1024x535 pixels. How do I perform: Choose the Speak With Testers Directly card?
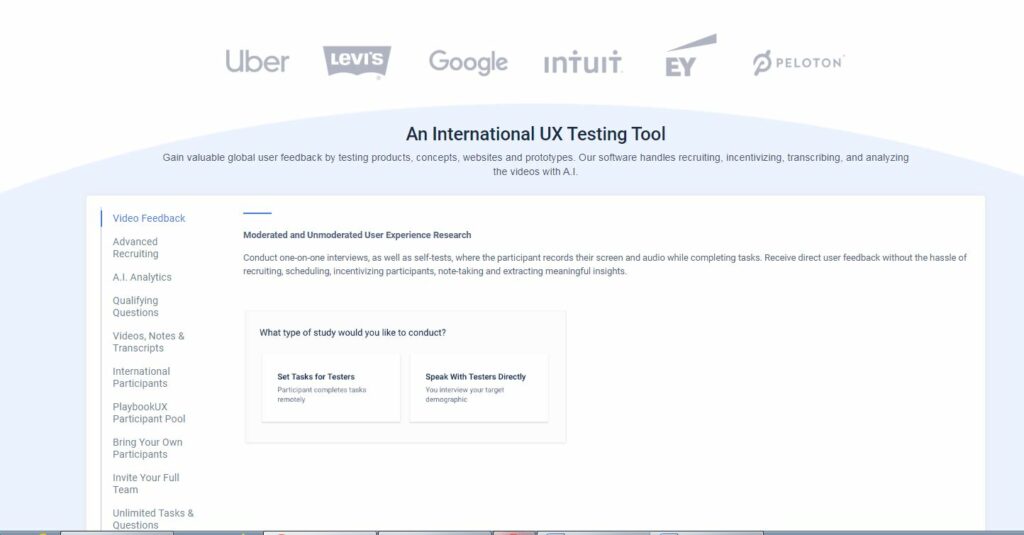click(x=479, y=388)
